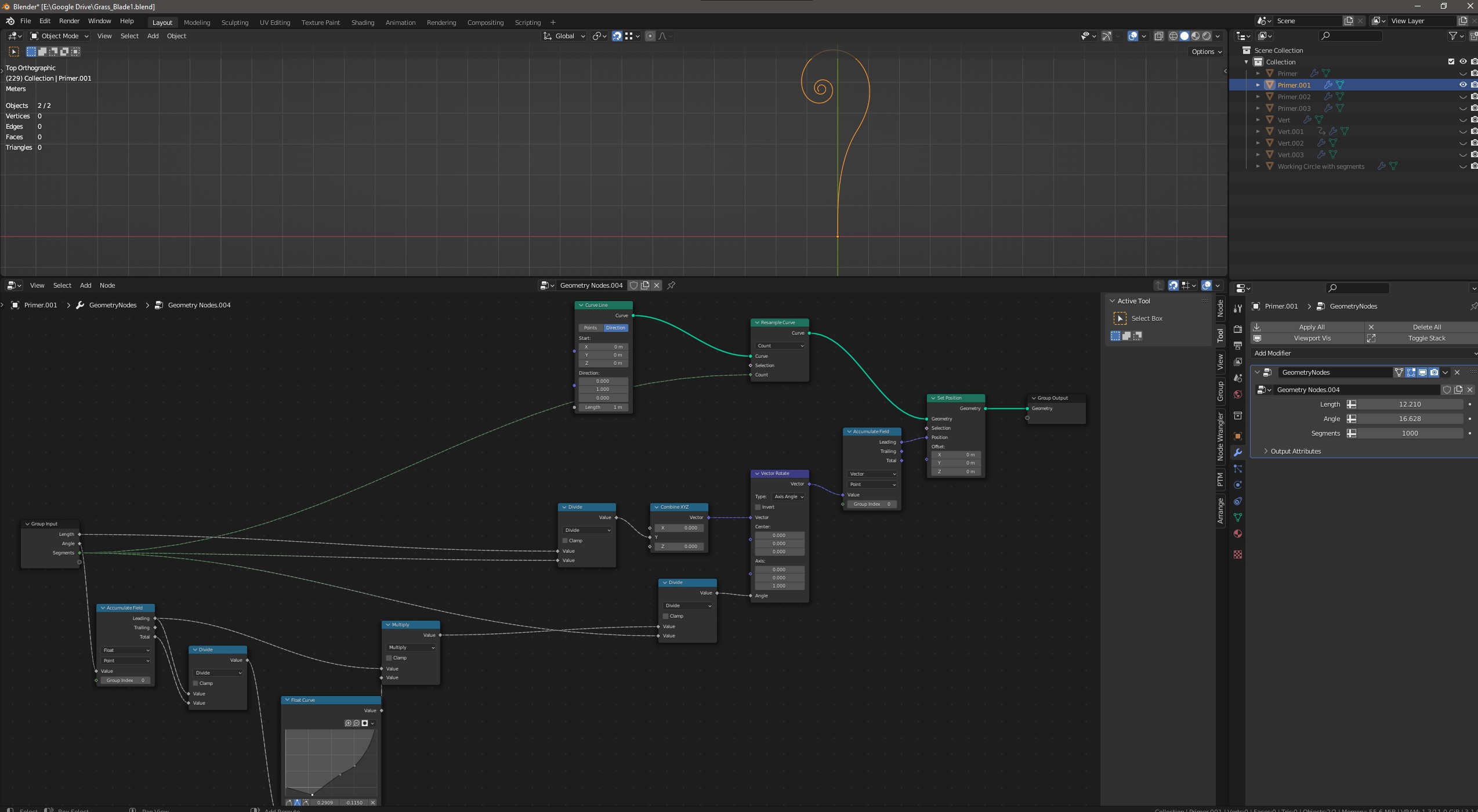Click Apply All button in modifier panel
Viewport: 1478px width, 812px height.
click(1311, 326)
